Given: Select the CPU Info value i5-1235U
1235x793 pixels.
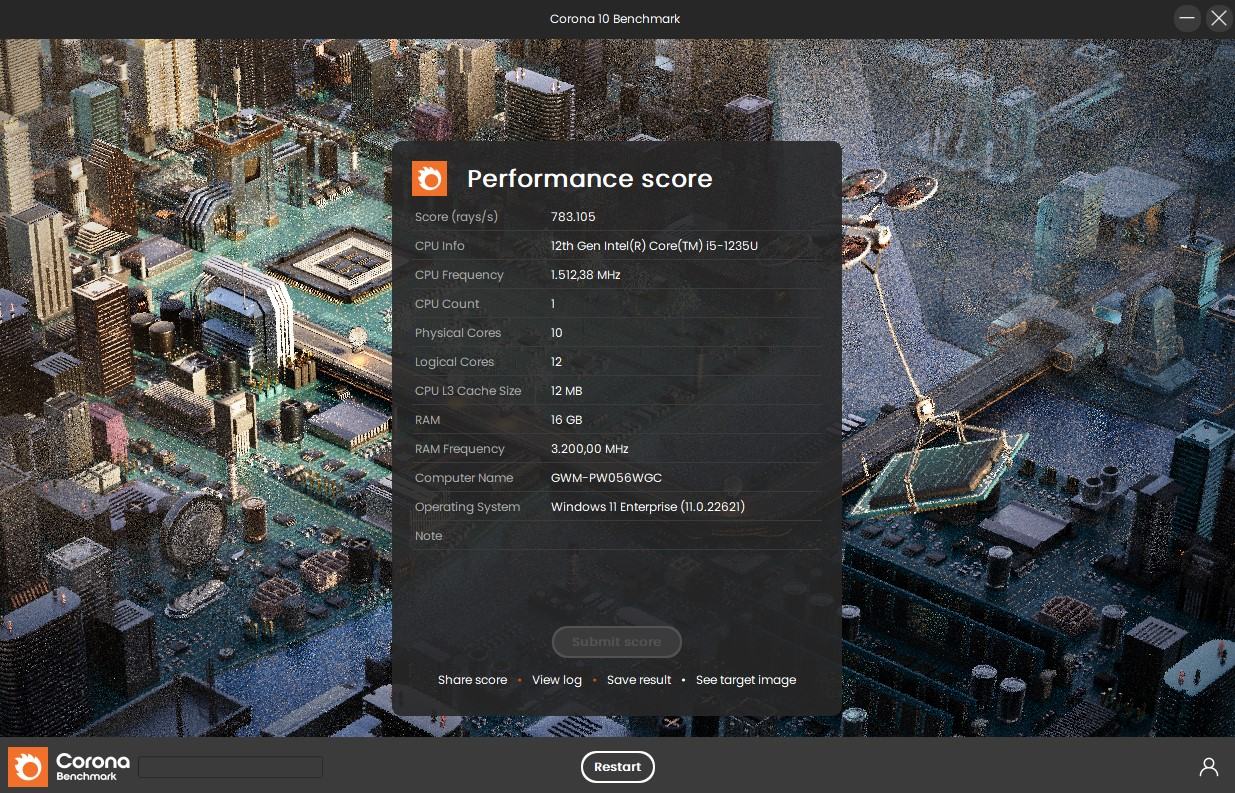Looking at the screenshot, I should click(x=654, y=246).
